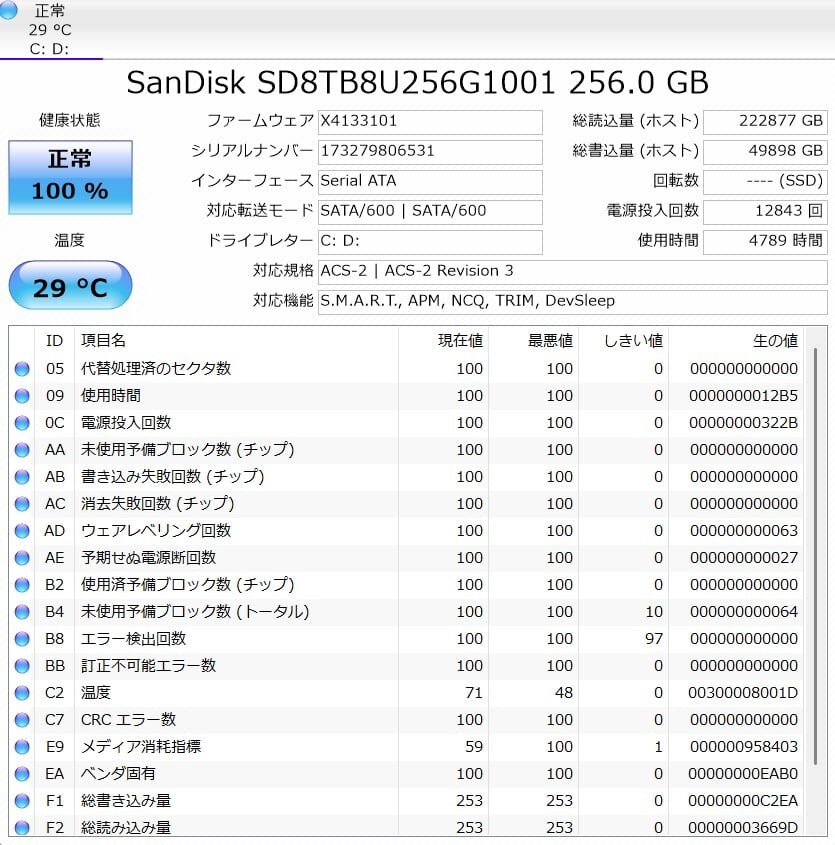This screenshot has height=845, width=835.
Task: Click status icon for 電源投入回数 attribute row
Action: point(21,423)
